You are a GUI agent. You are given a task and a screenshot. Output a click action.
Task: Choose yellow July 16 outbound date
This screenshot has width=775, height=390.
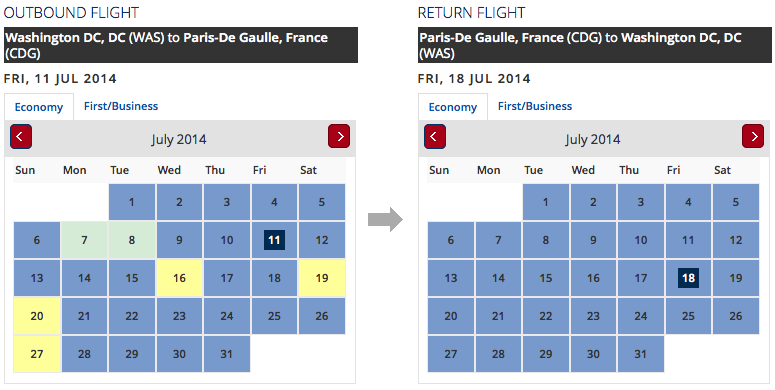(179, 278)
